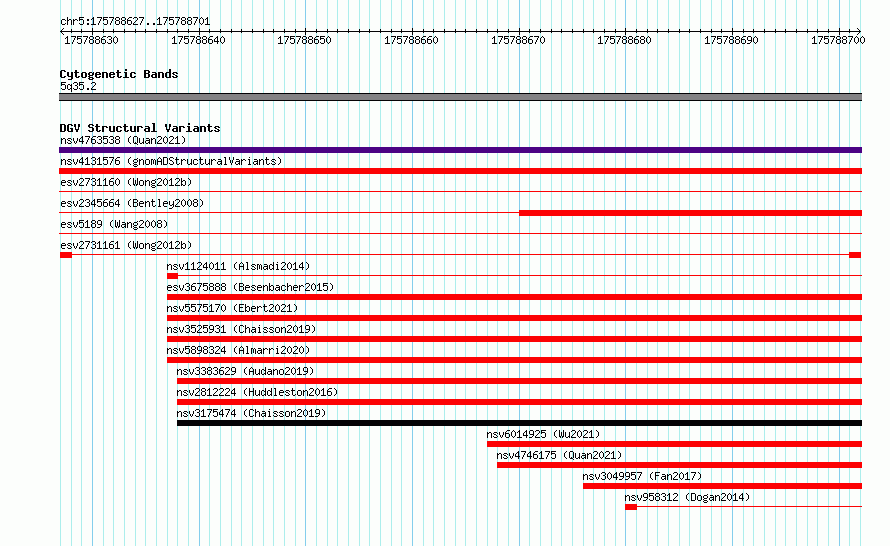Open nsv4131576 (gnomADStructuralVariants) label
This screenshot has width=890, height=546.
pyautogui.click(x=171, y=161)
